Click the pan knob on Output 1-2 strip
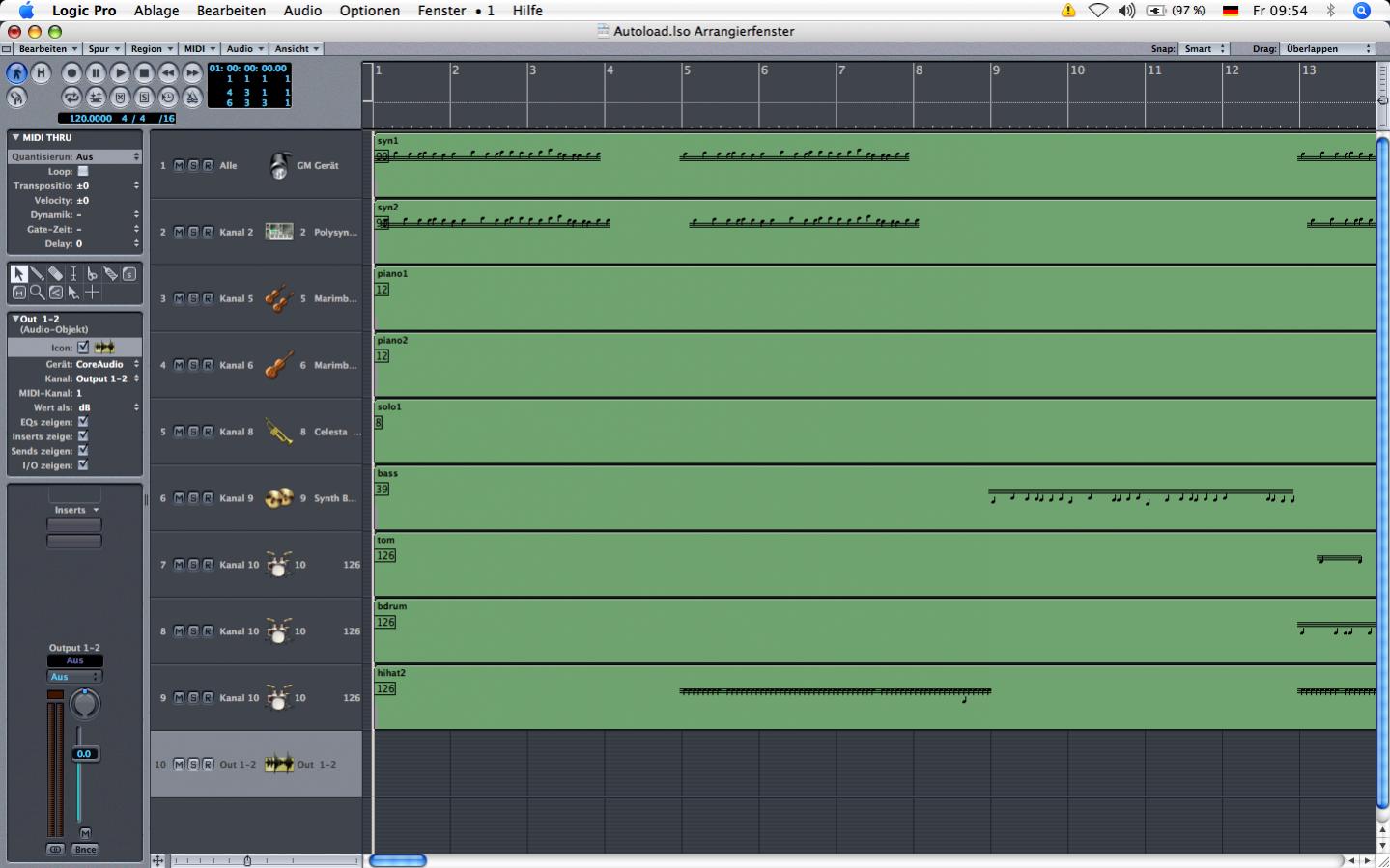Screen dimensions: 1390x868 point(85,704)
